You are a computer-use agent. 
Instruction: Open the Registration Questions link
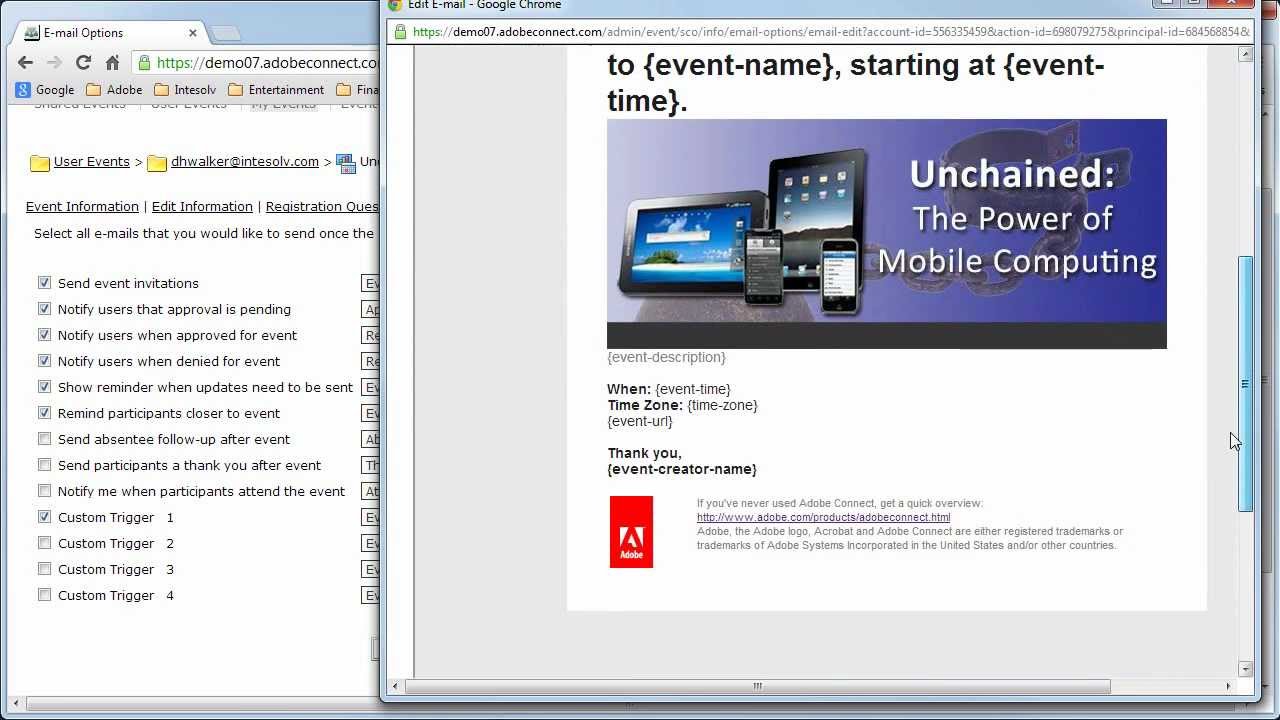click(x=322, y=207)
